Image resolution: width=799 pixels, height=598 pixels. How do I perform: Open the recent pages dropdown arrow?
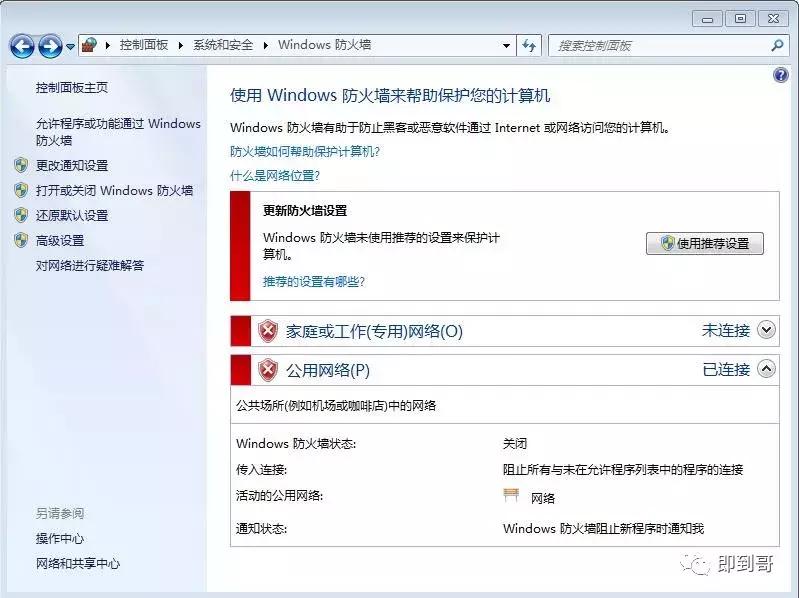70,47
